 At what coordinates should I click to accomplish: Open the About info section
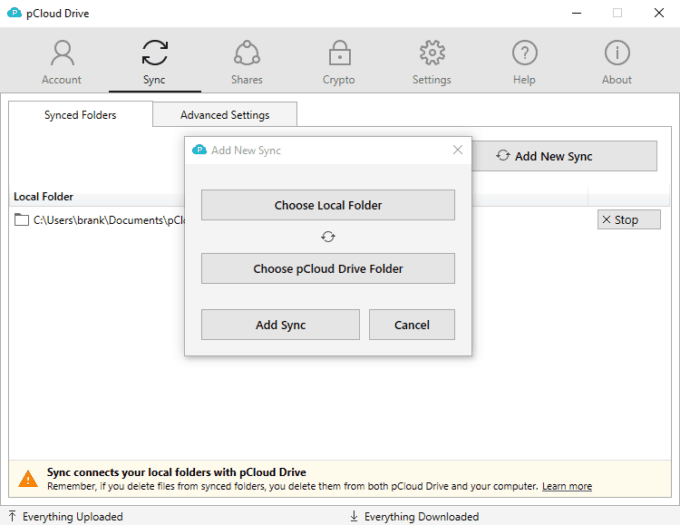tap(617, 62)
